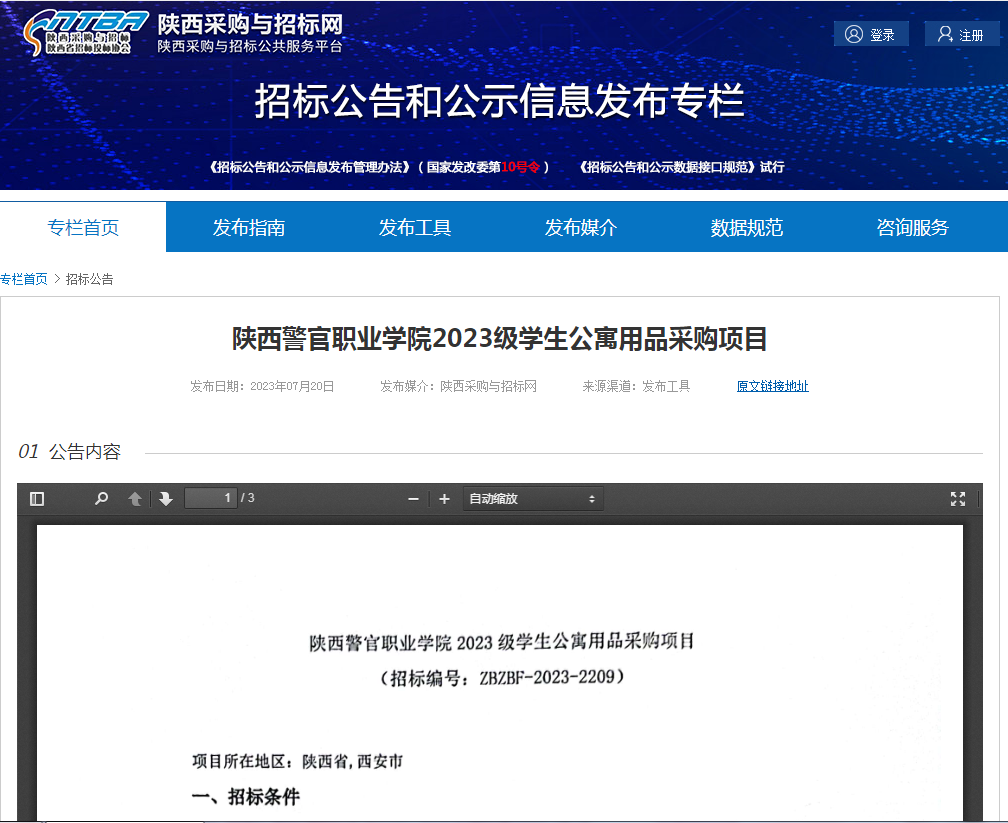The image size is (1008, 823).
Task: Click 项目所在地区 line in the PDF
Action: coord(297,761)
